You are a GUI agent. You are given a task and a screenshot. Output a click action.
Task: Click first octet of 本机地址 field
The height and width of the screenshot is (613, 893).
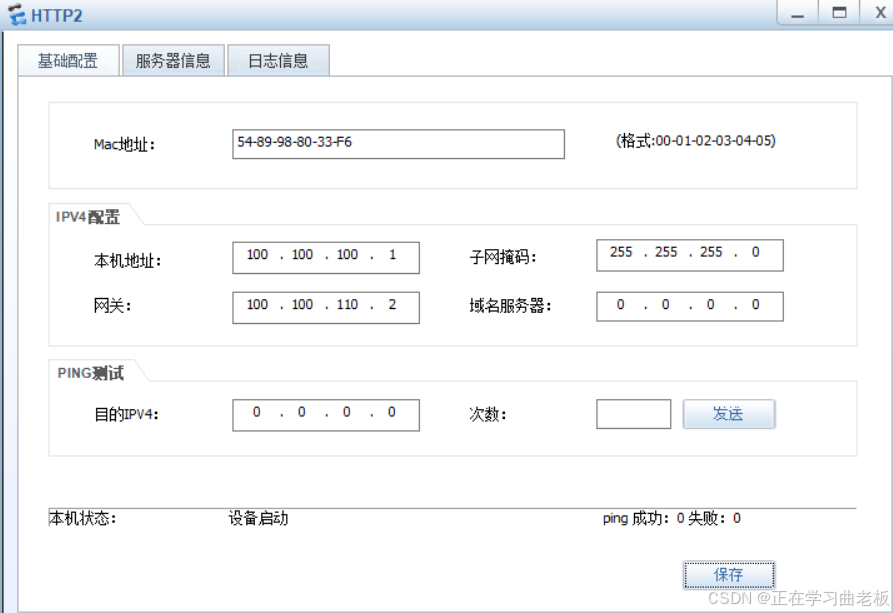tap(257, 255)
